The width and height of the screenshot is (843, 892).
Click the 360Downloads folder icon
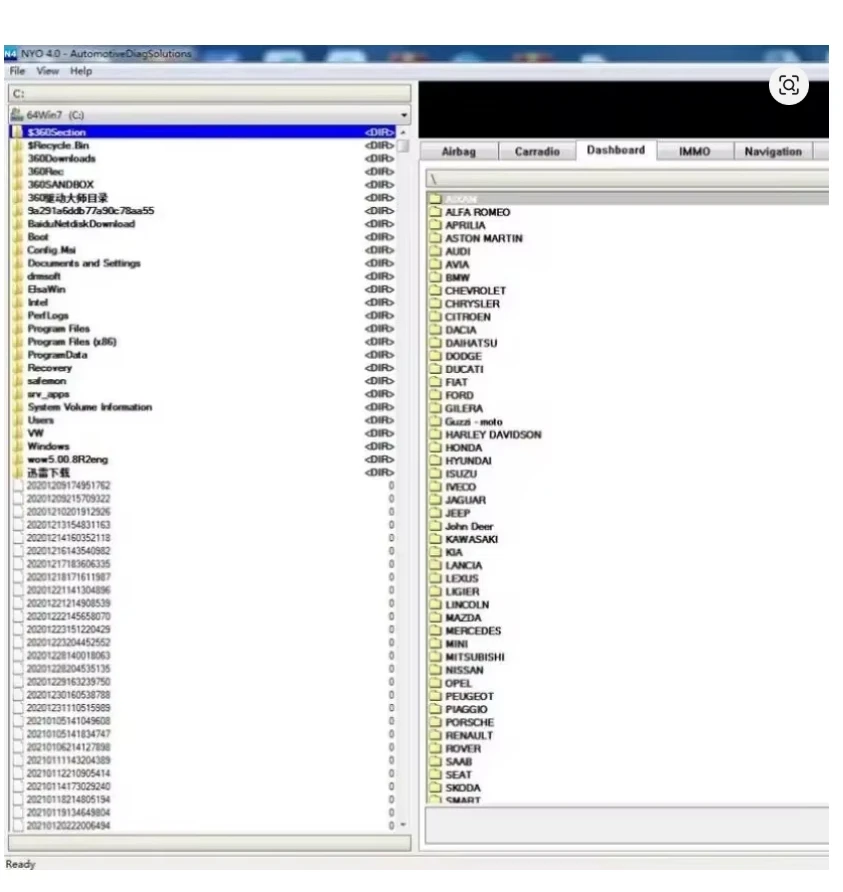point(18,159)
